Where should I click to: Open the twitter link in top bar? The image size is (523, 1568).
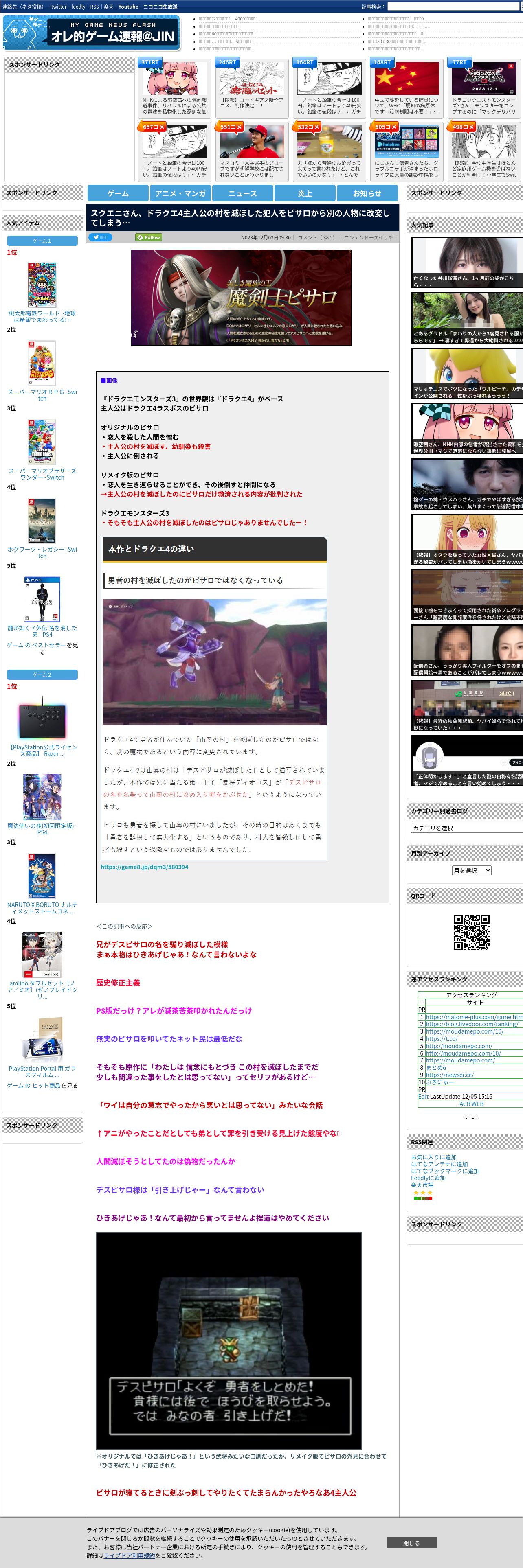58,7
